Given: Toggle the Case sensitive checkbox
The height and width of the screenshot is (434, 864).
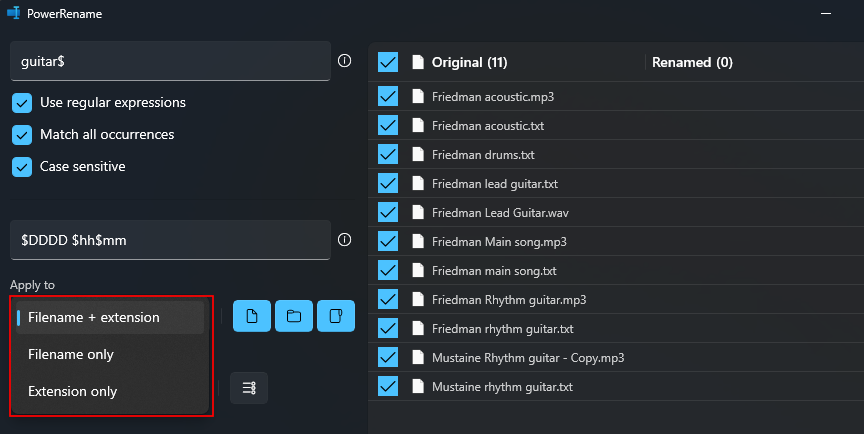Looking at the screenshot, I should click(22, 167).
